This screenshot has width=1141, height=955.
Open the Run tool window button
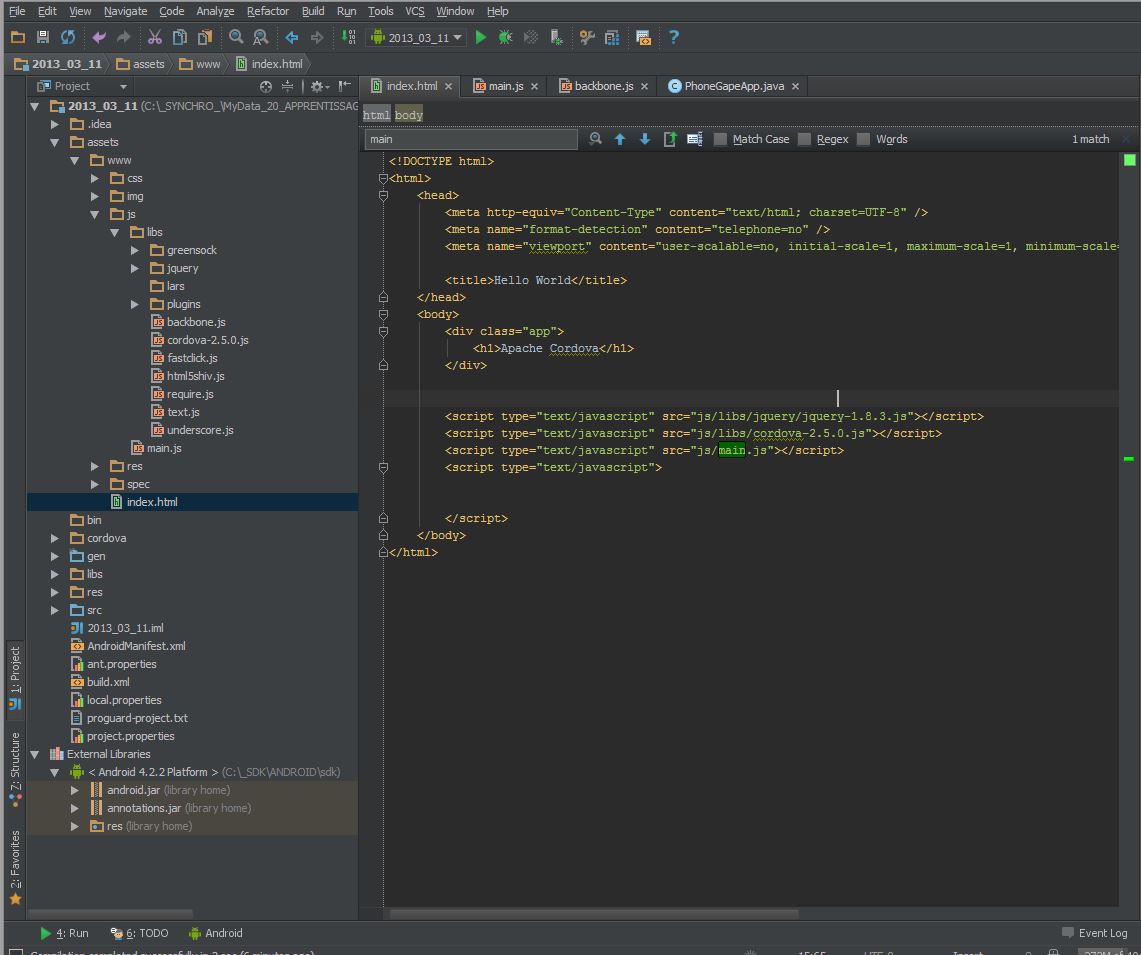point(64,933)
